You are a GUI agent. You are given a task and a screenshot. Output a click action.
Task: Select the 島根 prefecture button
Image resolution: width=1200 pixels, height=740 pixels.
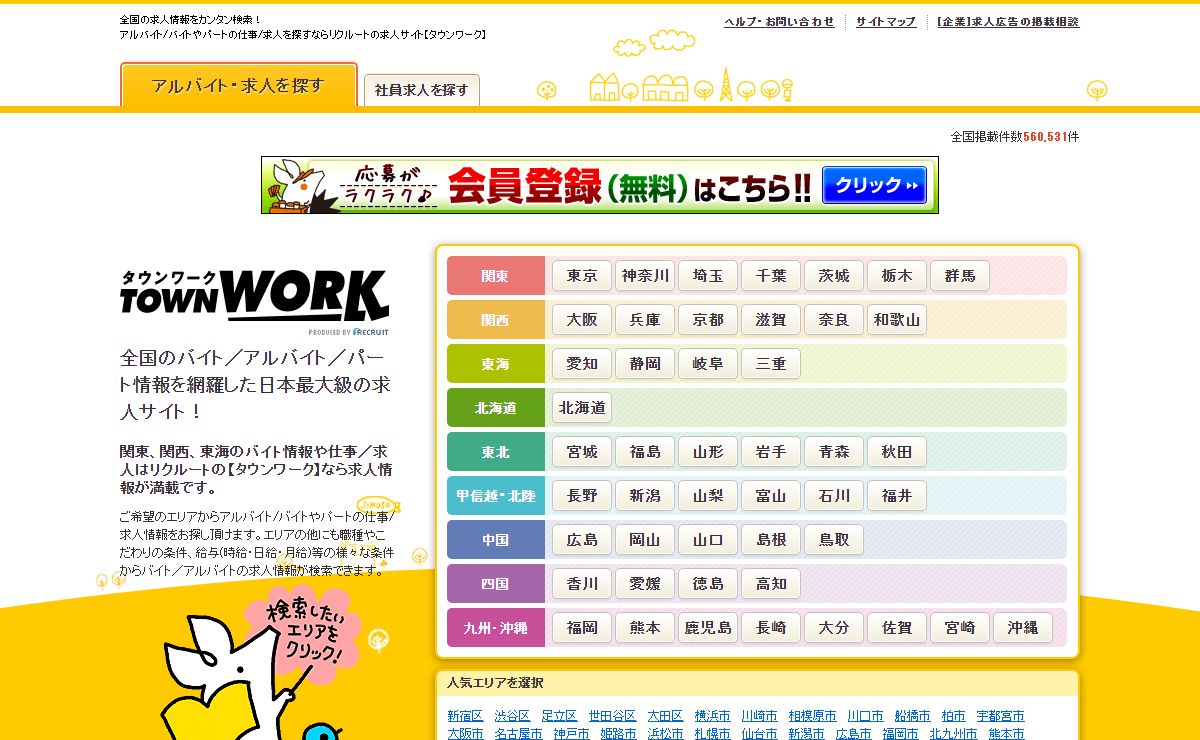click(771, 540)
